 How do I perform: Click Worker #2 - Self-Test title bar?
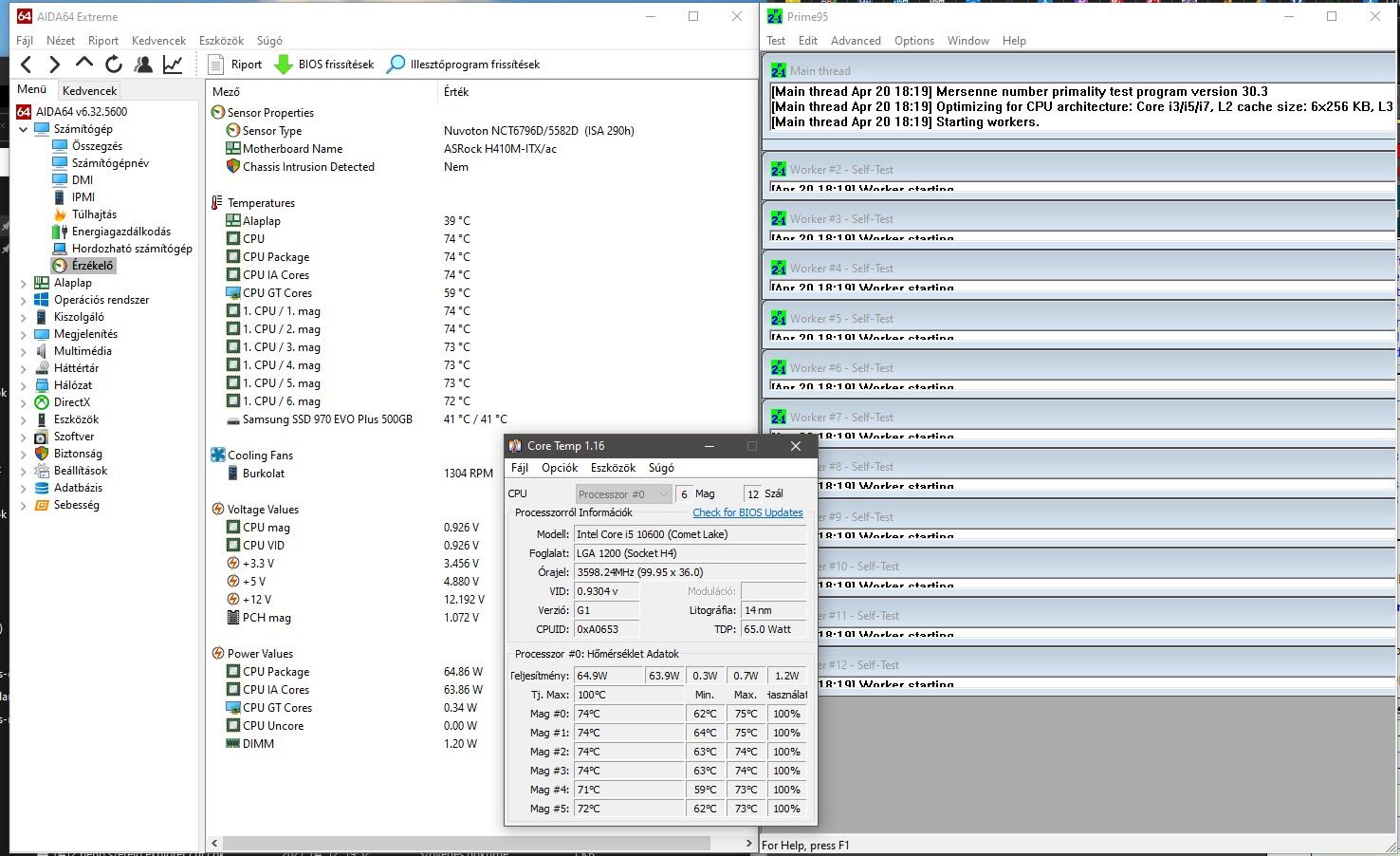click(x=1079, y=169)
